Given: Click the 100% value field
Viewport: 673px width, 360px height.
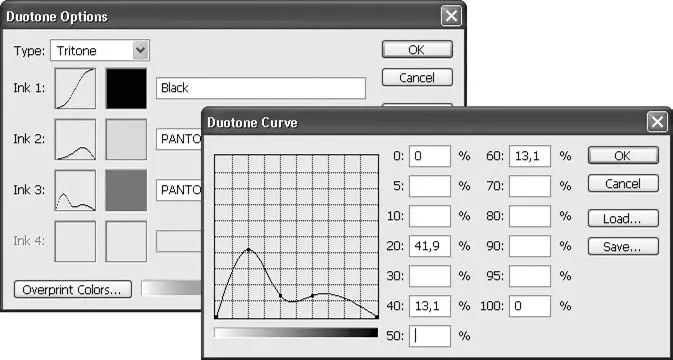Looking at the screenshot, I should (530, 306).
